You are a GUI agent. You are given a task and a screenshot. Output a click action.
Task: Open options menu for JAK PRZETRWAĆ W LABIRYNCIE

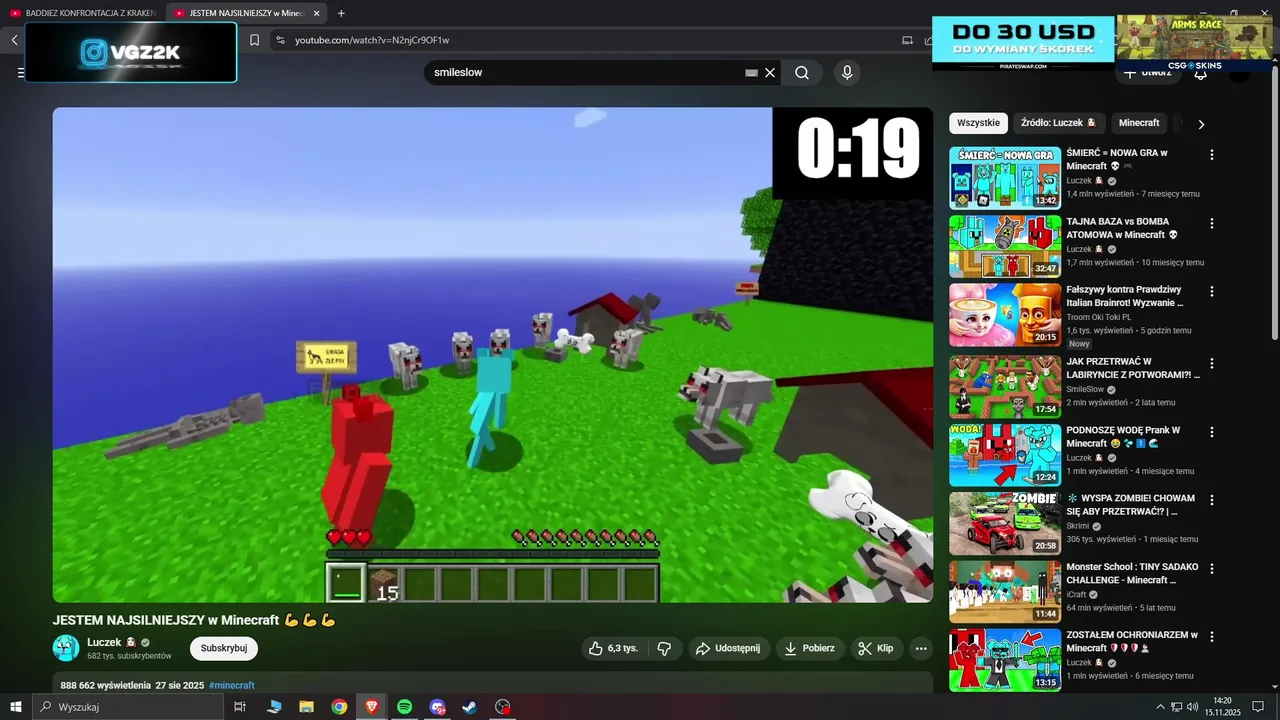coord(1212,363)
